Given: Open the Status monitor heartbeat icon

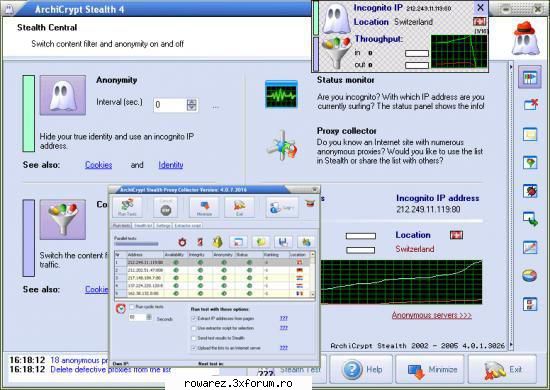Looking at the screenshot, I should 281,94.
